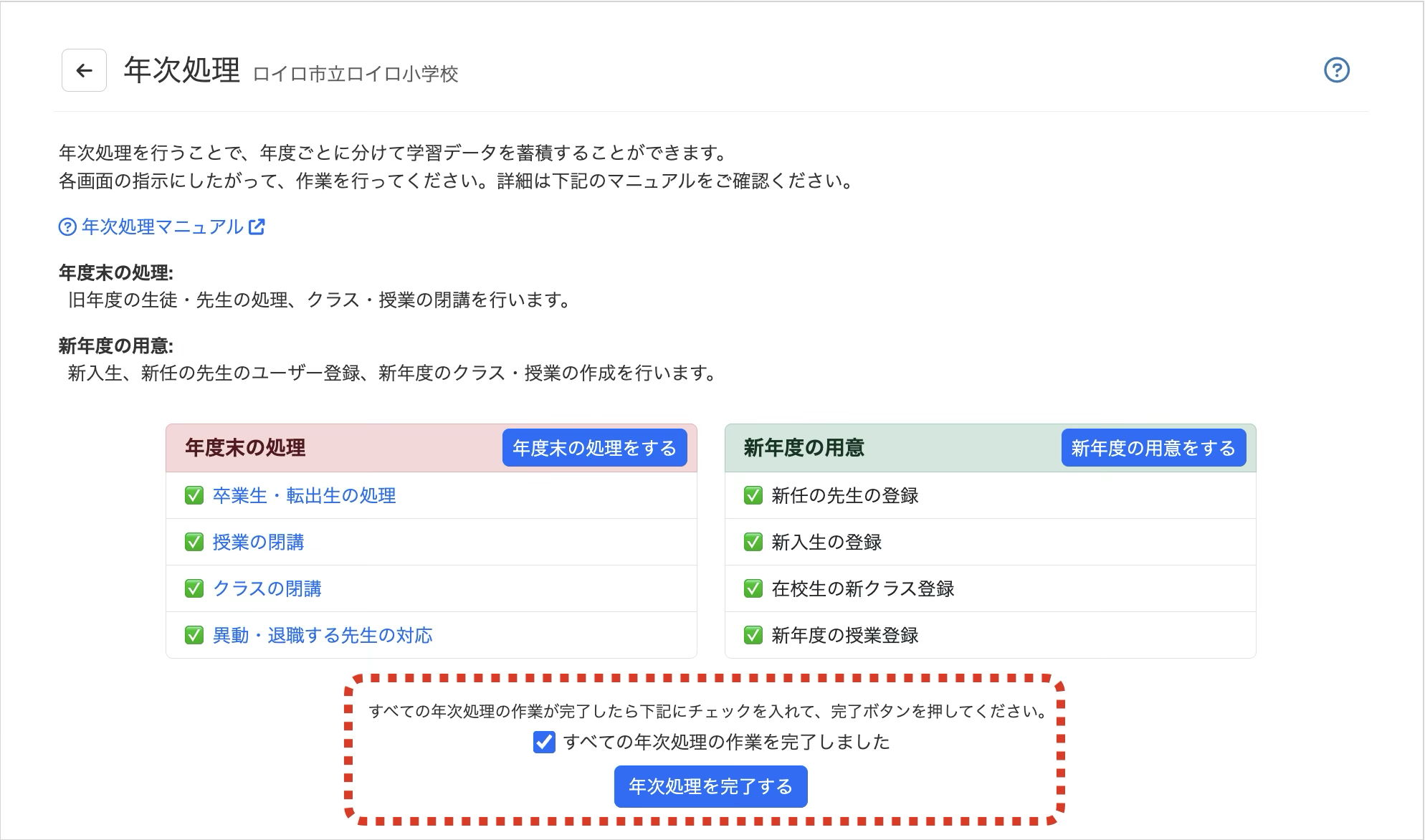
Task: Click the external-link icon after 年次処理マニュアル
Action: tap(257, 227)
